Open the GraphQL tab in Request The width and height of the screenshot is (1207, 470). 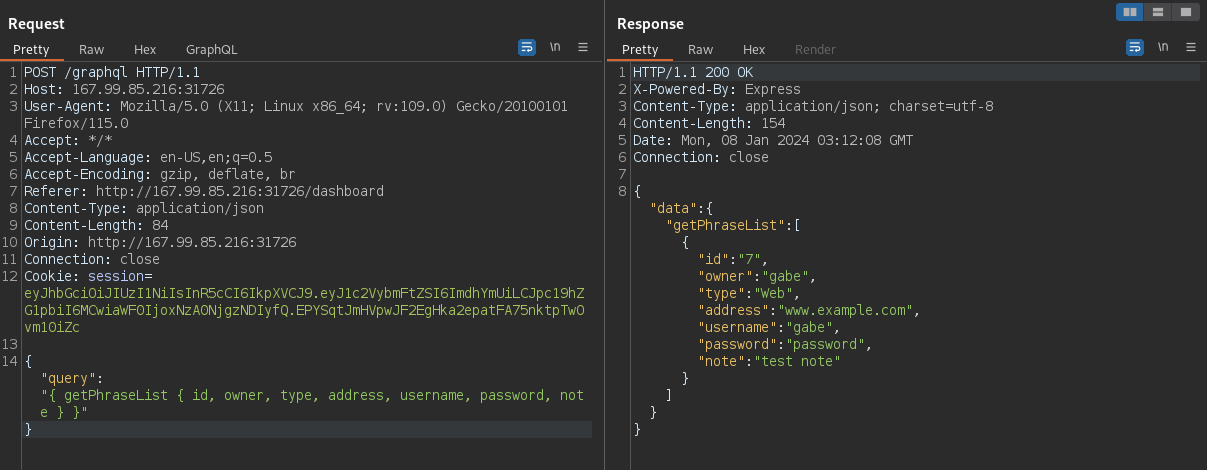point(212,49)
